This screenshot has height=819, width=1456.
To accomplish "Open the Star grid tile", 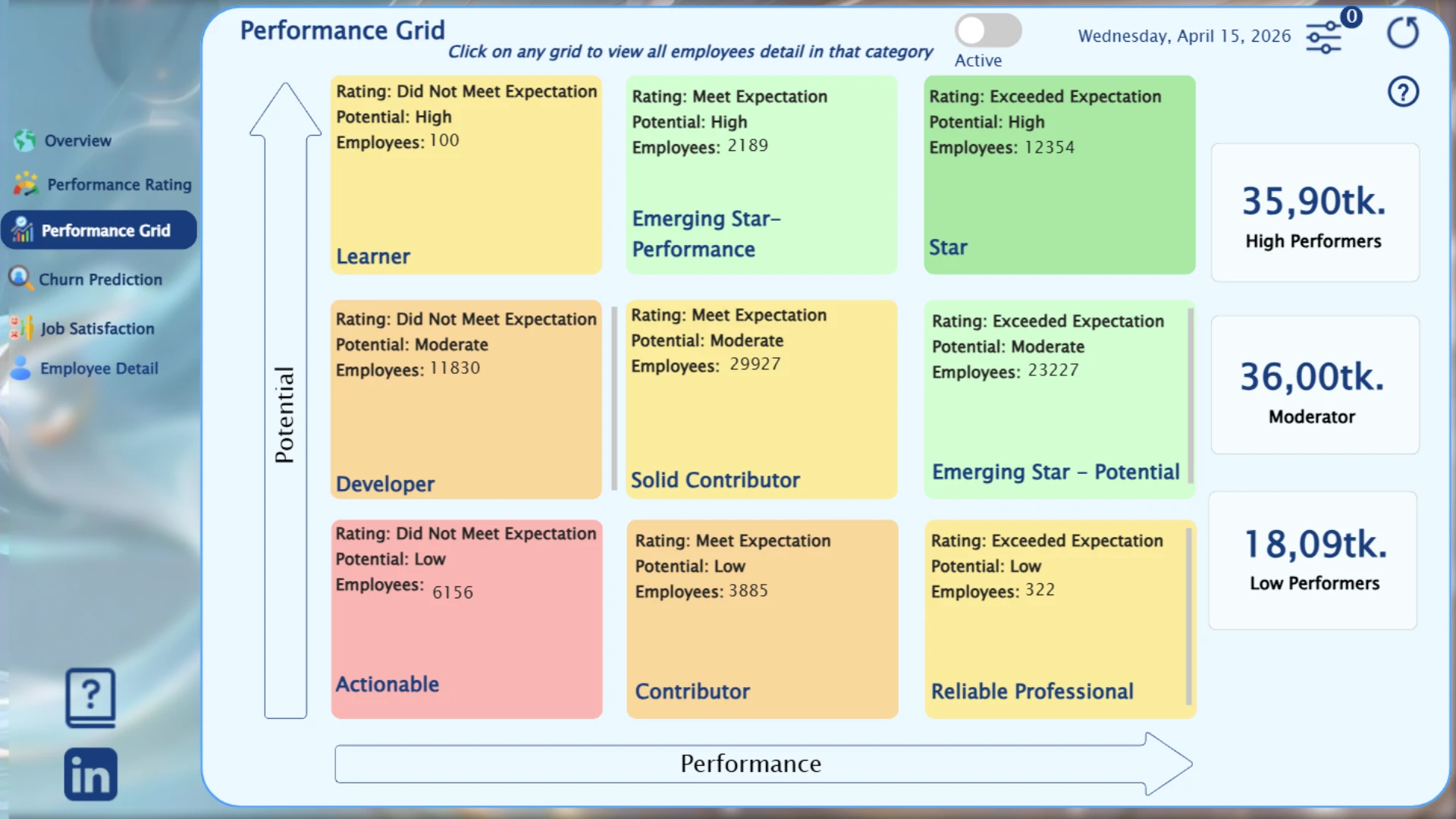I will click(x=1059, y=175).
